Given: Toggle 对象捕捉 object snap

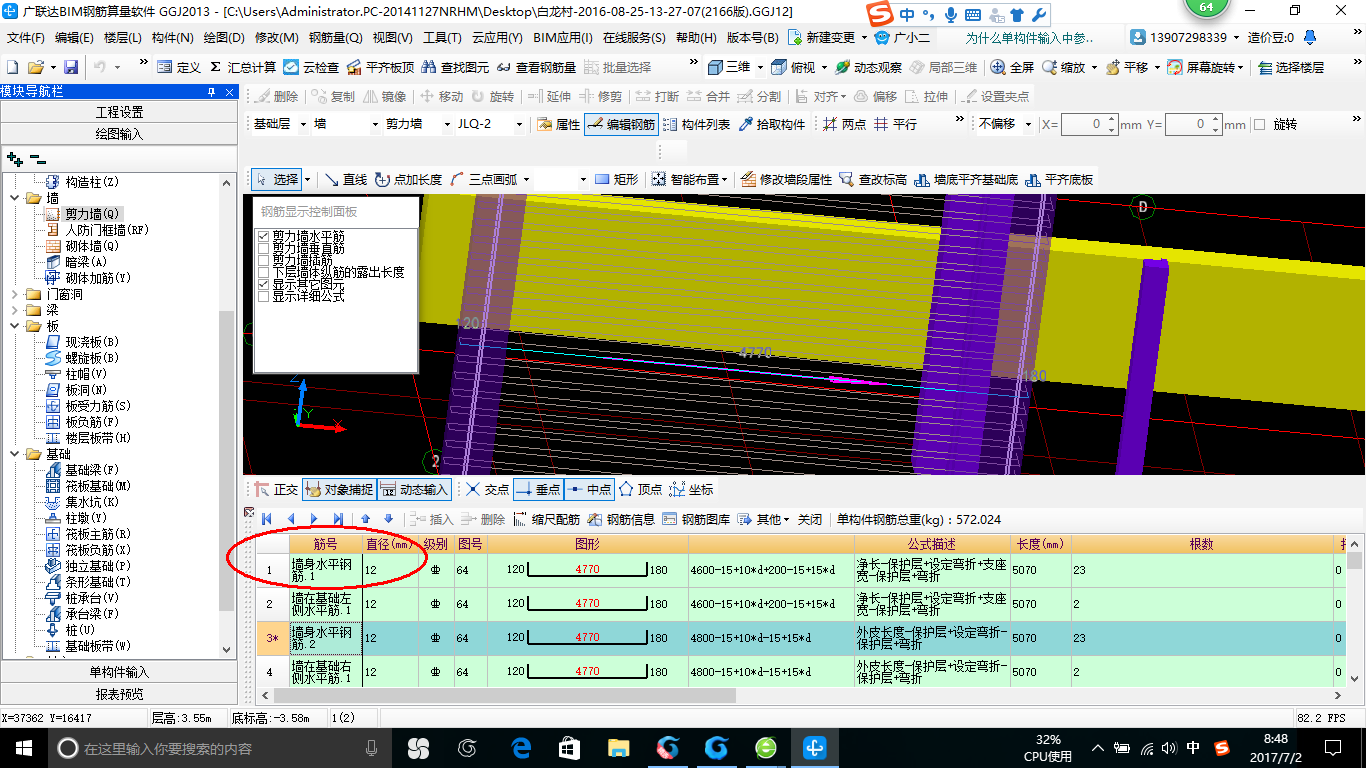Looking at the screenshot, I should coord(340,490).
